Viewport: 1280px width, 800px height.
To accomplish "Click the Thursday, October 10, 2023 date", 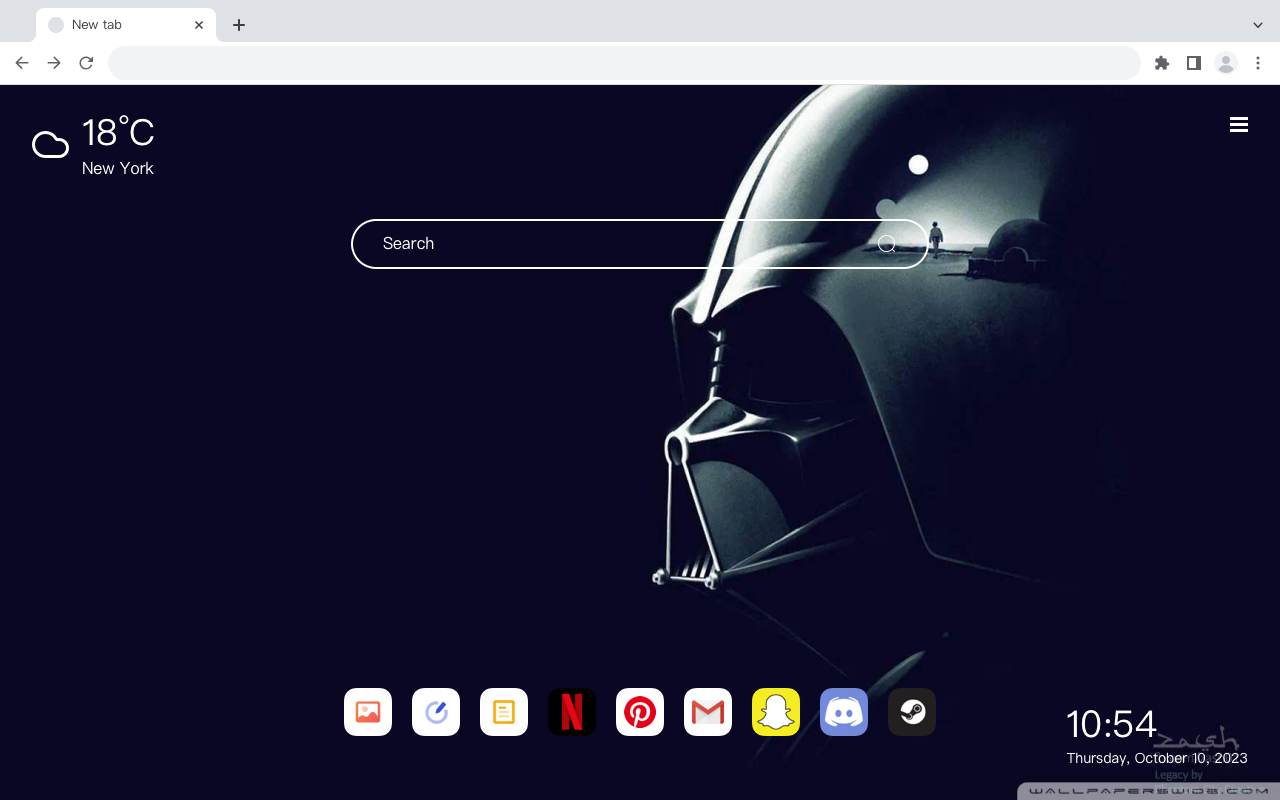I will (x=1157, y=758).
